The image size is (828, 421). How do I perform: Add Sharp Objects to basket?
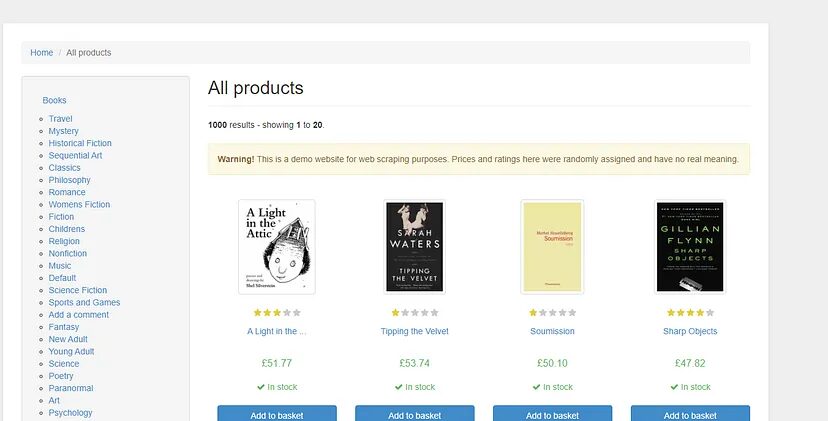(690, 414)
